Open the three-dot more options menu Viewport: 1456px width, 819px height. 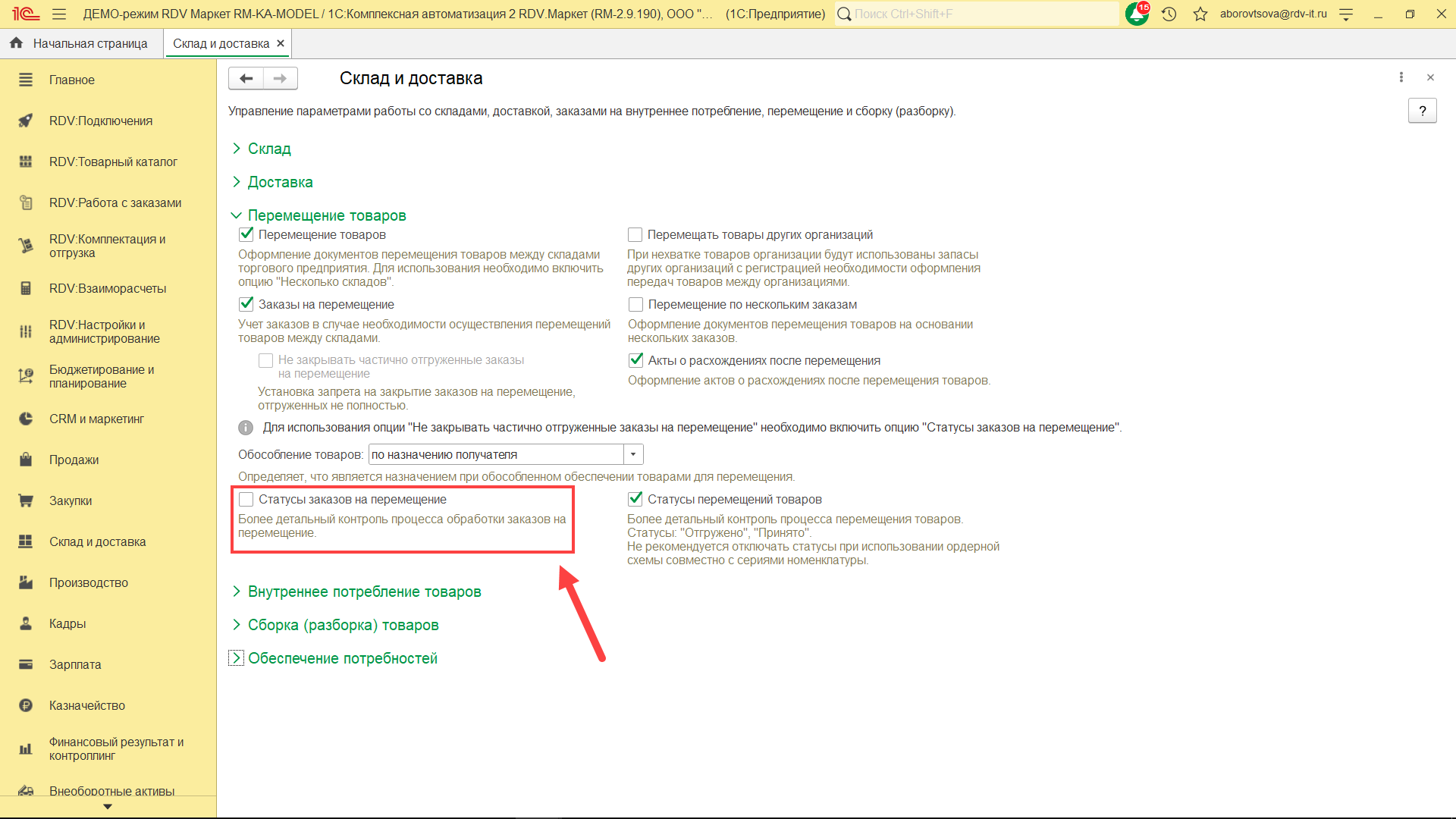click(1401, 77)
